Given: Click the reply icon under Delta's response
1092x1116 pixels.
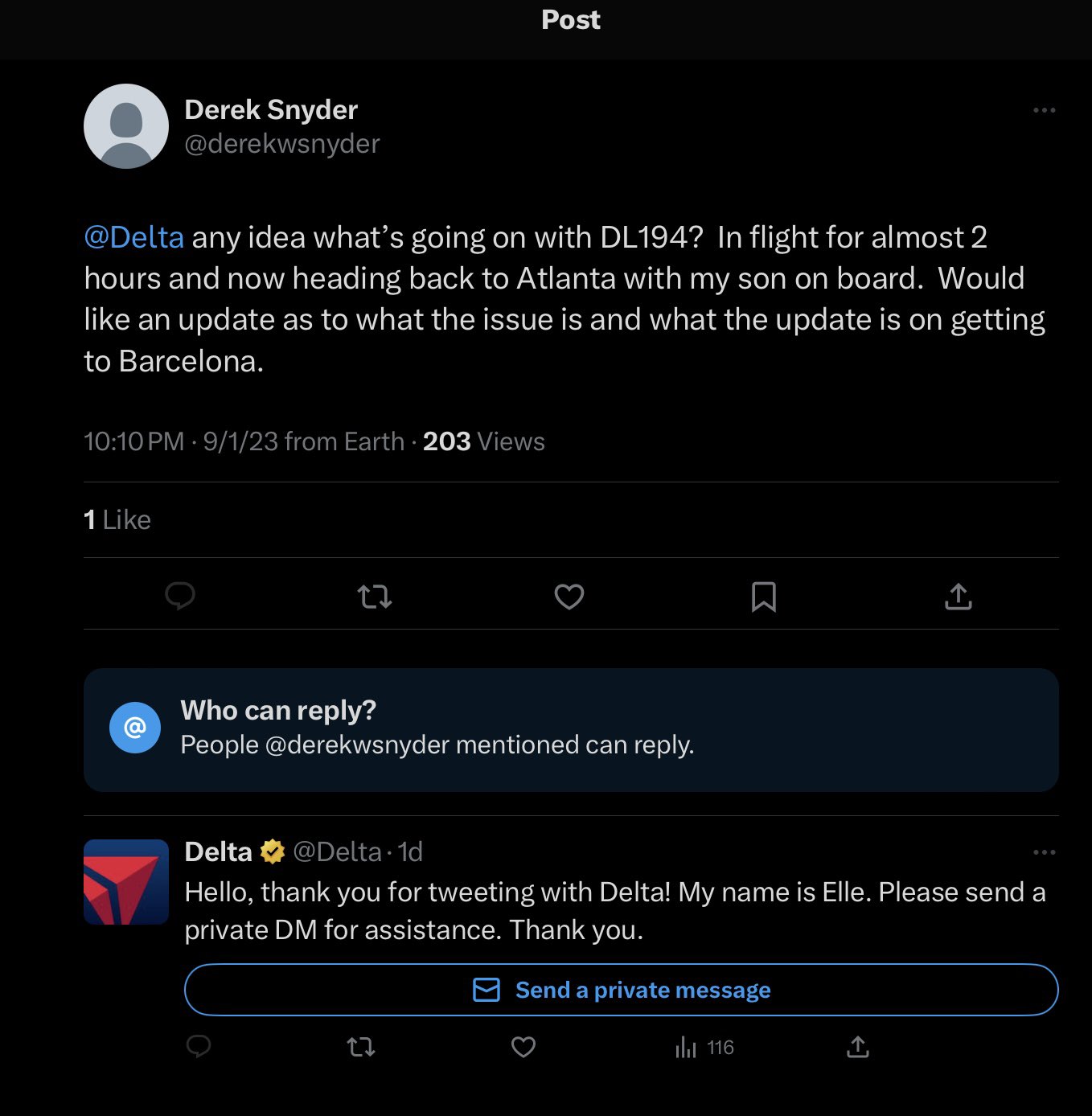Looking at the screenshot, I should click(x=199, y=1046).
